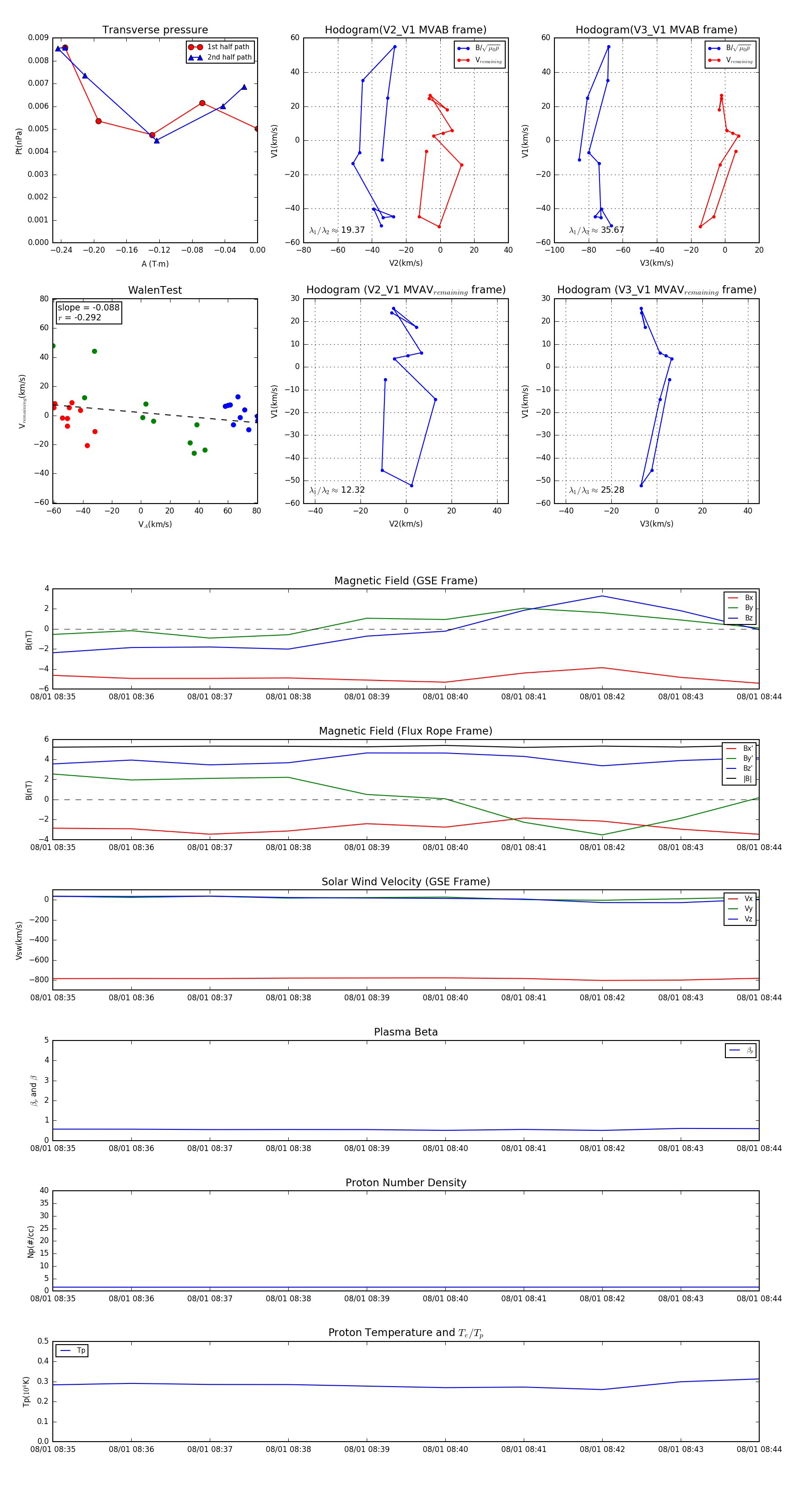
Task: Click the 'Np(#/cc)' y-axis label
Action: (x=31, y=1242)
